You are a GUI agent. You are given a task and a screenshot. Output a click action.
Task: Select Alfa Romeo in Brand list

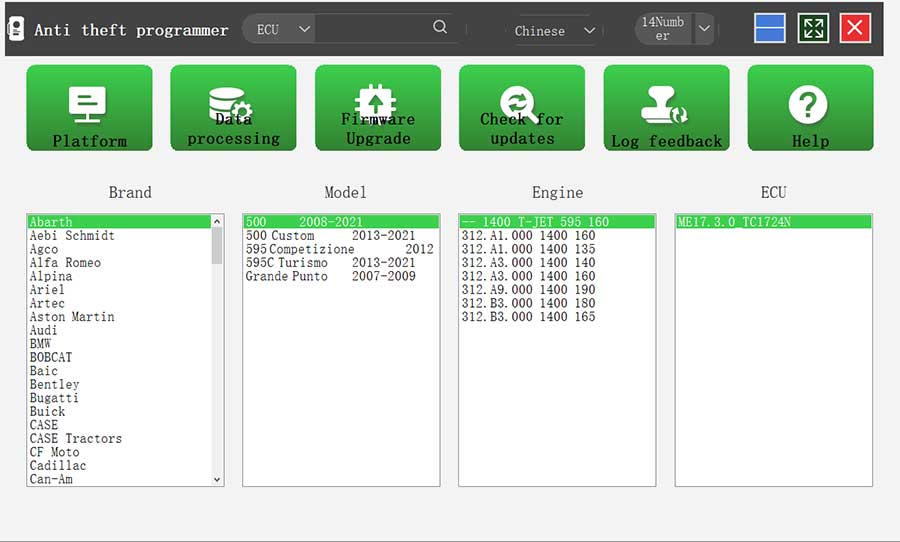(65, 263)
